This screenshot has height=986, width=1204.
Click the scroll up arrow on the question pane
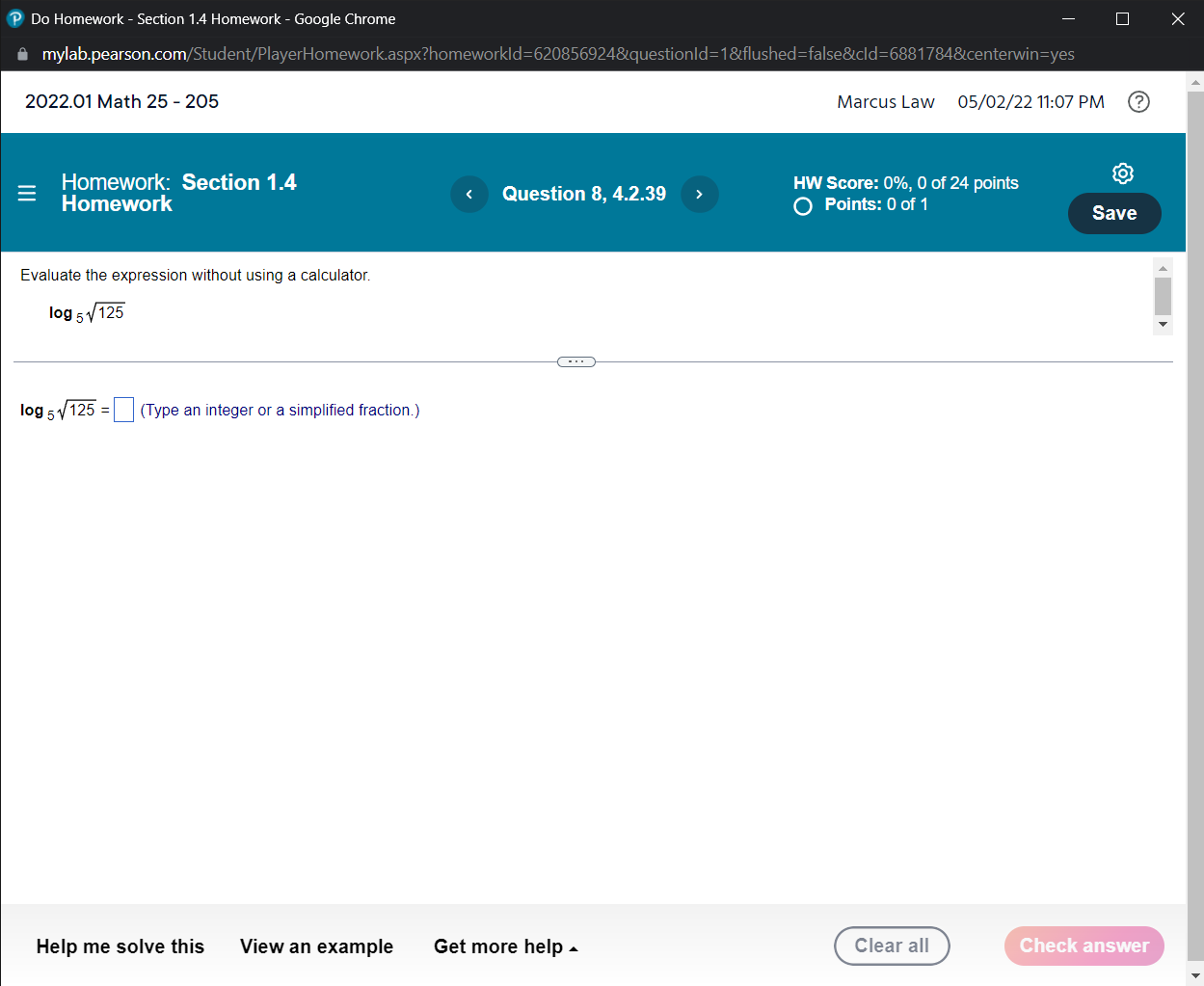[1163, 267]
